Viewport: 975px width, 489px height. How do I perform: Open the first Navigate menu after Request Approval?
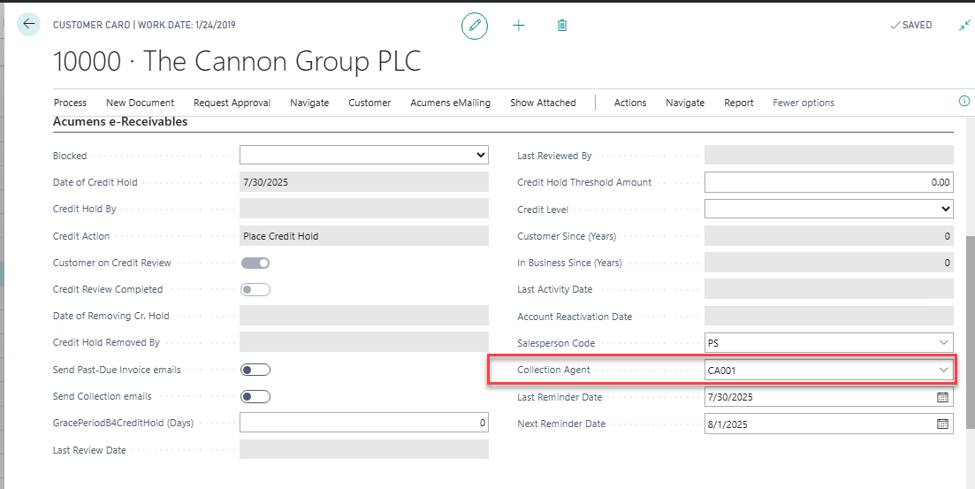310,103
